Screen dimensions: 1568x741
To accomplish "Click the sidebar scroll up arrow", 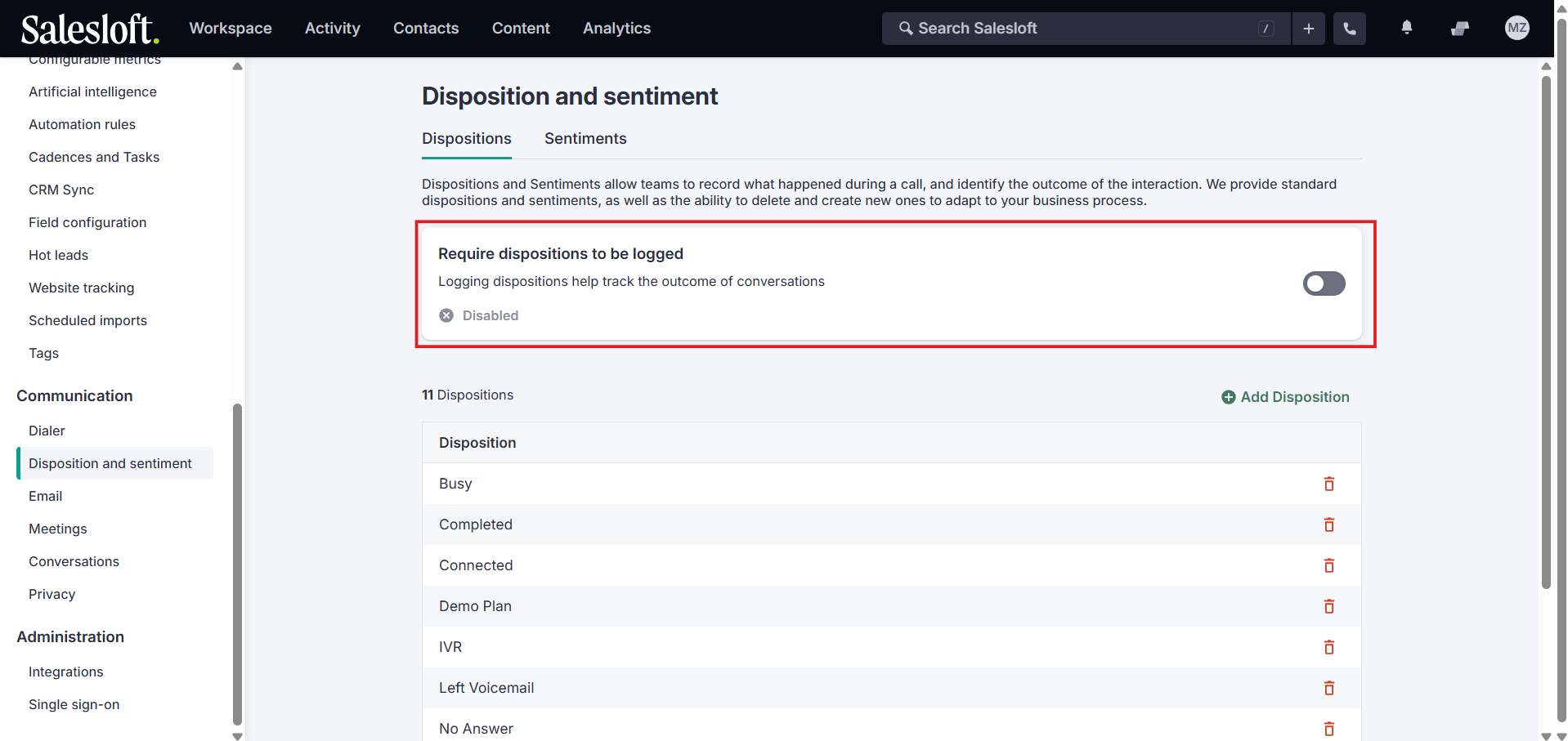I will [237, 66].
